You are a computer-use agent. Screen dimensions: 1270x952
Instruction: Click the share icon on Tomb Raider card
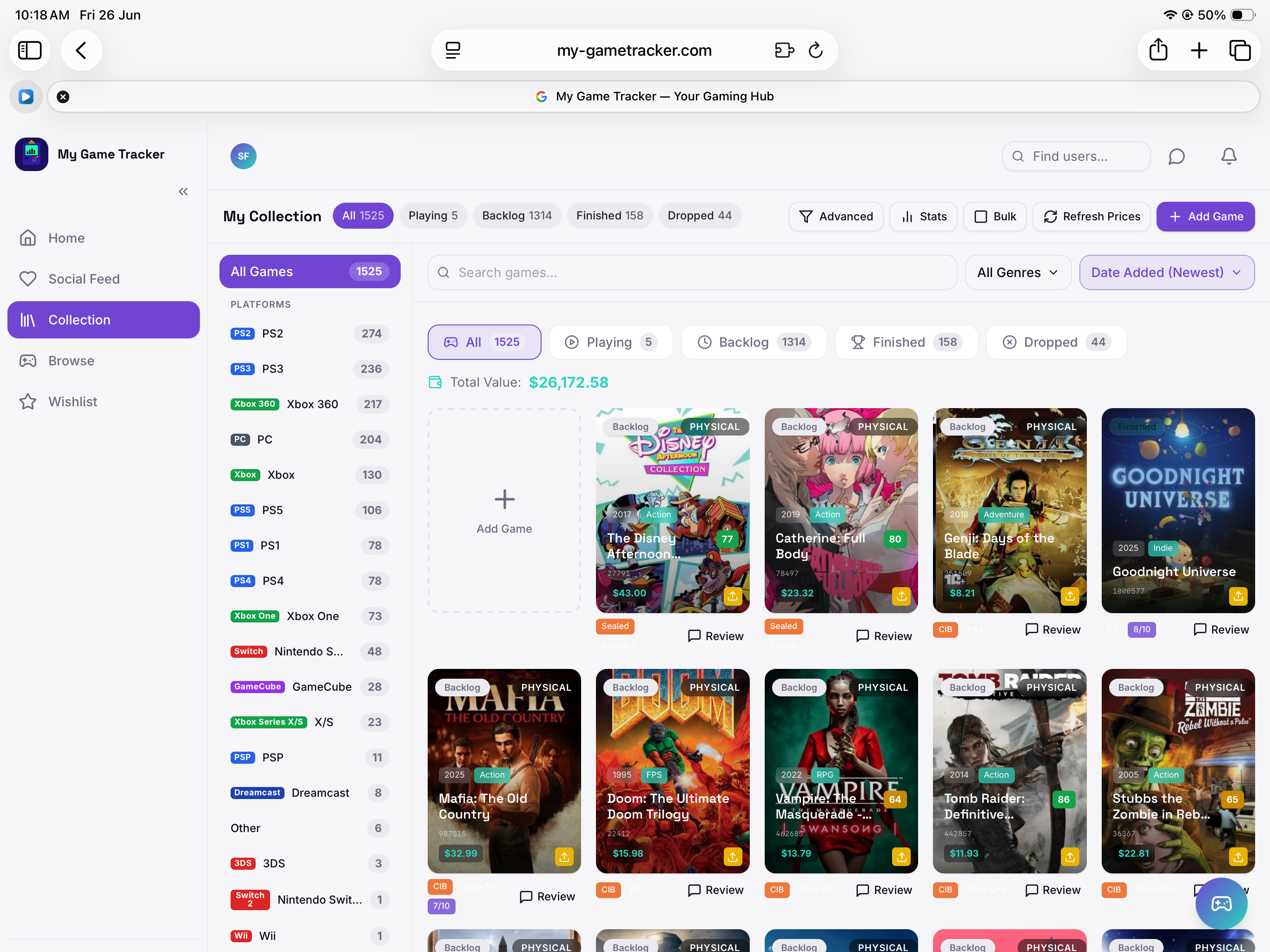(x=1070, y=857)
